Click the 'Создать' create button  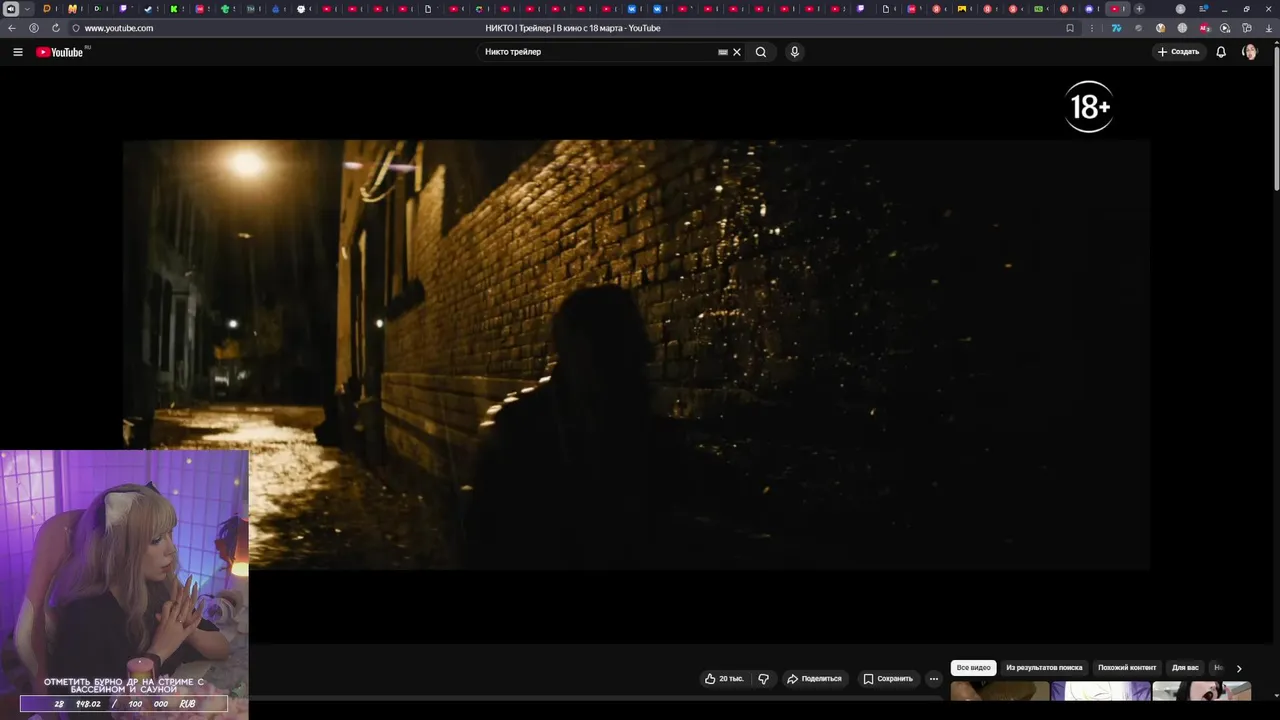pyautogui.click(x=1178, y=52)
